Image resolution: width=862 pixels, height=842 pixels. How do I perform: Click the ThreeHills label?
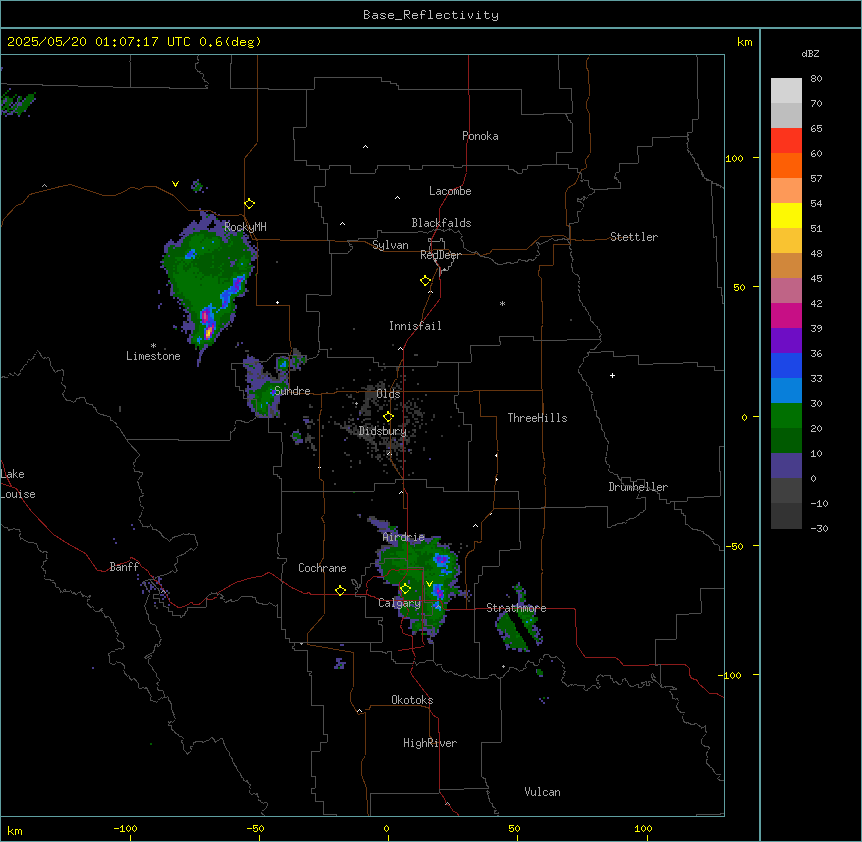pos(537,418)
